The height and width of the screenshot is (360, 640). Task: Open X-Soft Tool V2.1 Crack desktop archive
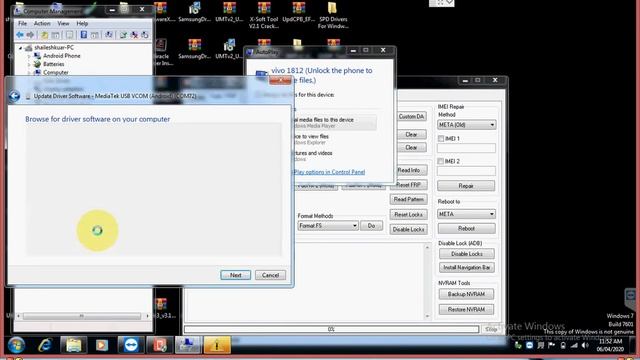tap(264, 15)
